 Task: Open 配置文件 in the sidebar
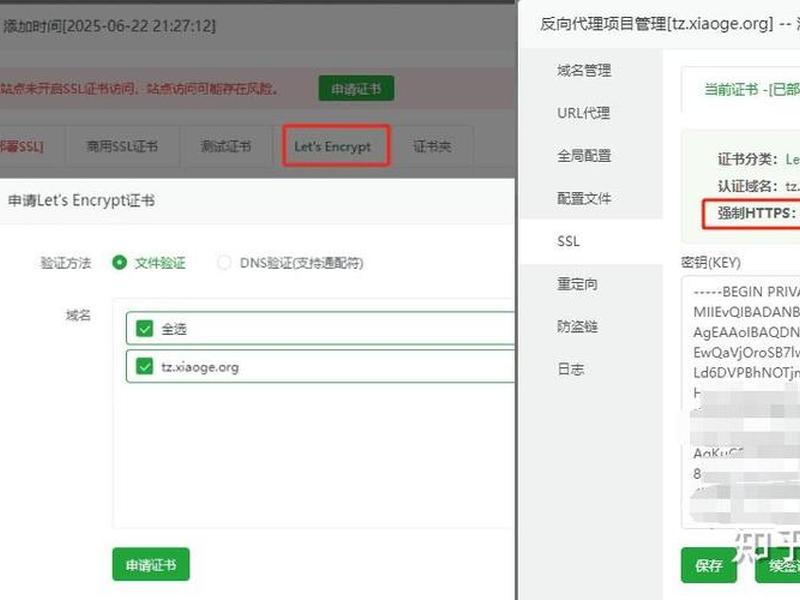pyautogui.click(x=584, y=198)
